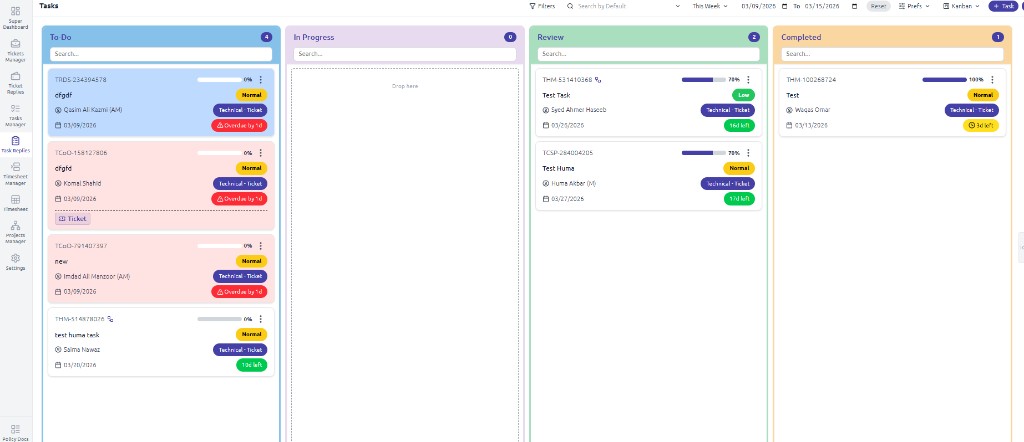Expand the This Week date range dropdown

click(x=710, y=6)
